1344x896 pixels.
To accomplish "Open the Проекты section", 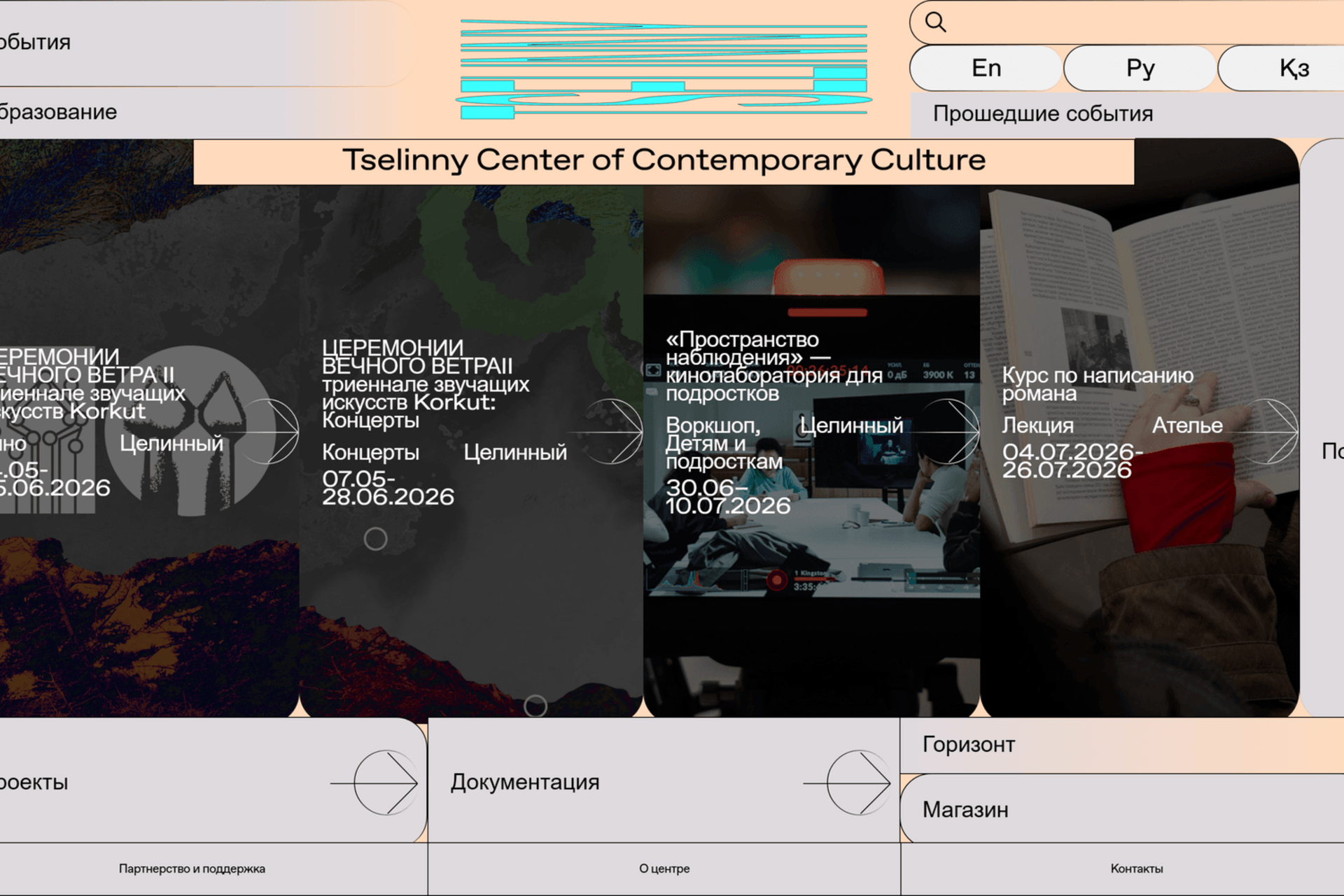I will [213, 781].
